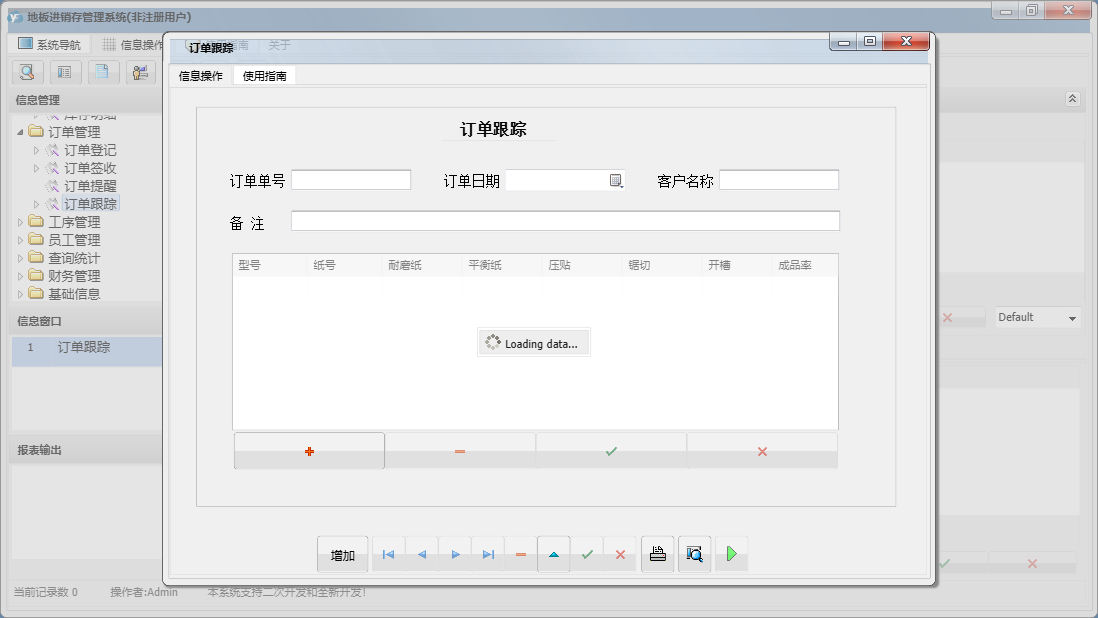Click the document icon in the top toolbar
Viewport: 1098px width, 618px height.
pyautogui.click(x=102, y=71)
